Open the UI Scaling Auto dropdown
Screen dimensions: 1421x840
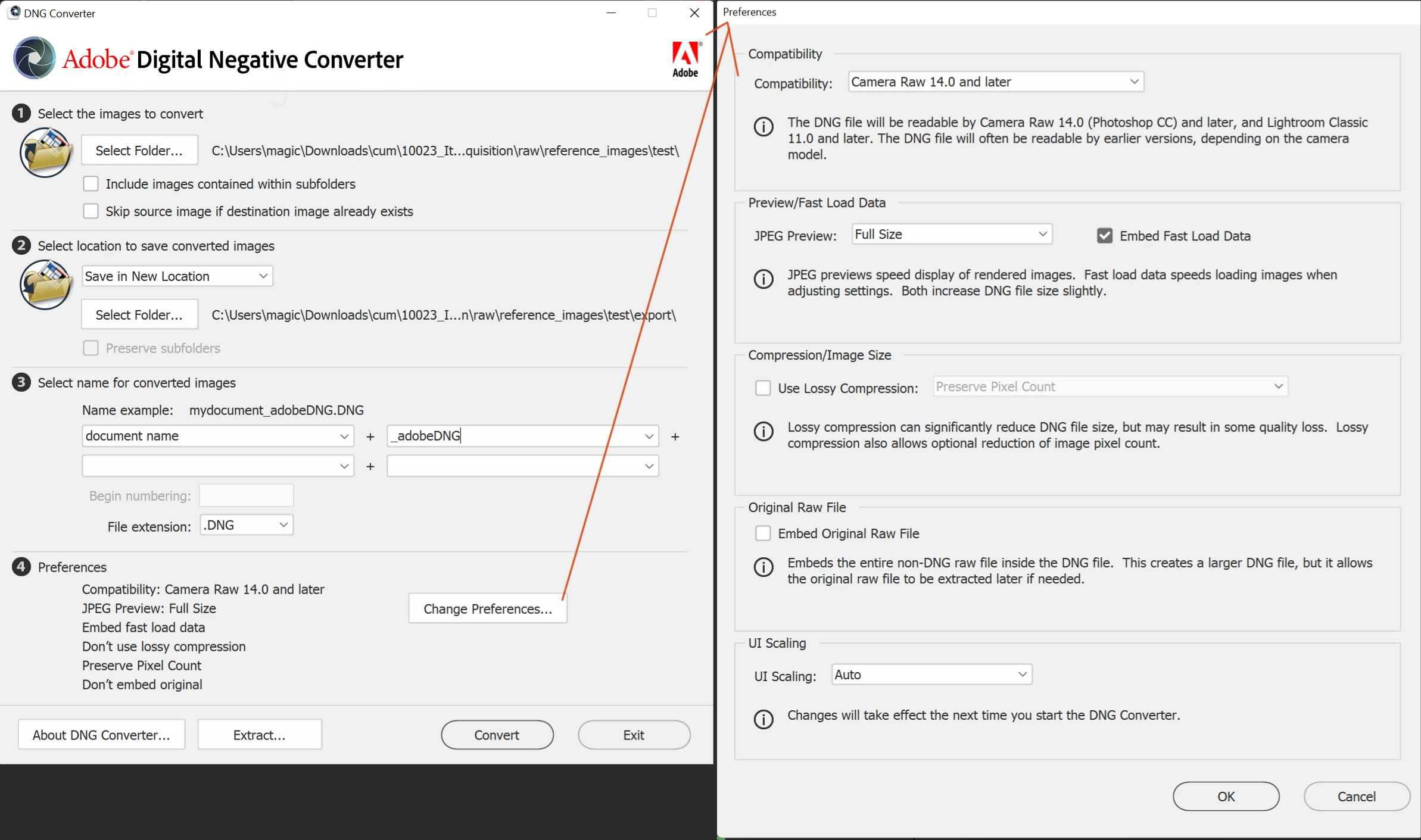point(931,675)
